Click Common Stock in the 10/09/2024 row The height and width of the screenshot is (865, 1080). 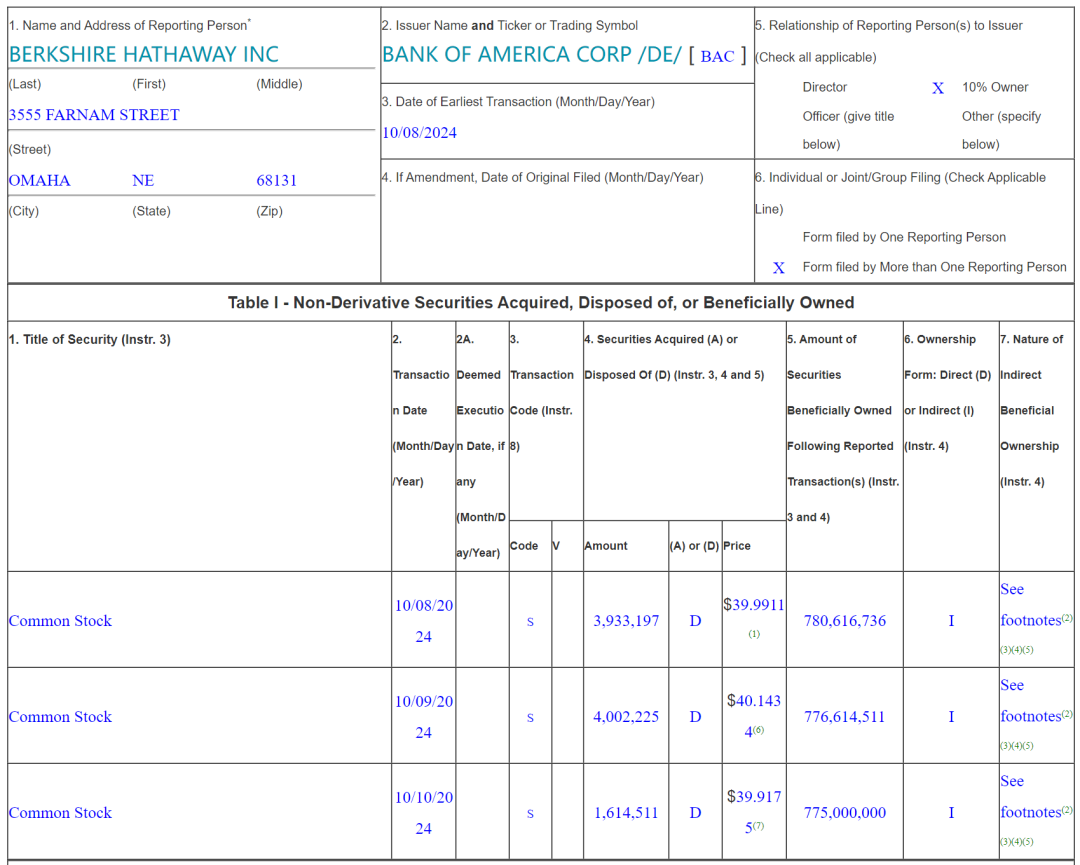click(x=60, y=717)
